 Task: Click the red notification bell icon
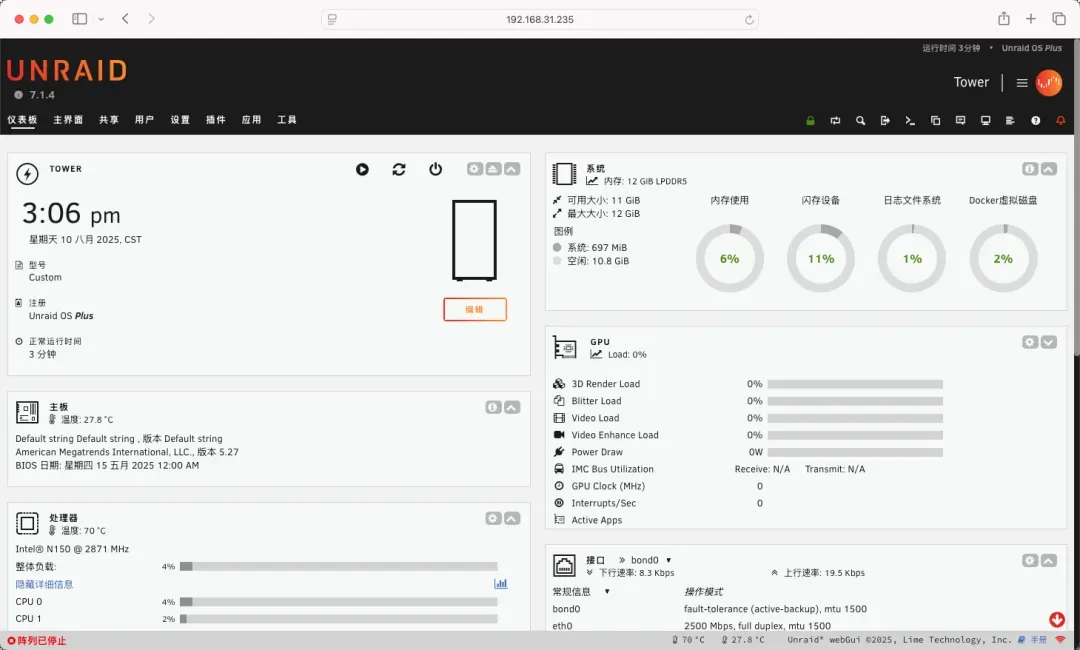pyautogui.click(x=1061, y=121)
